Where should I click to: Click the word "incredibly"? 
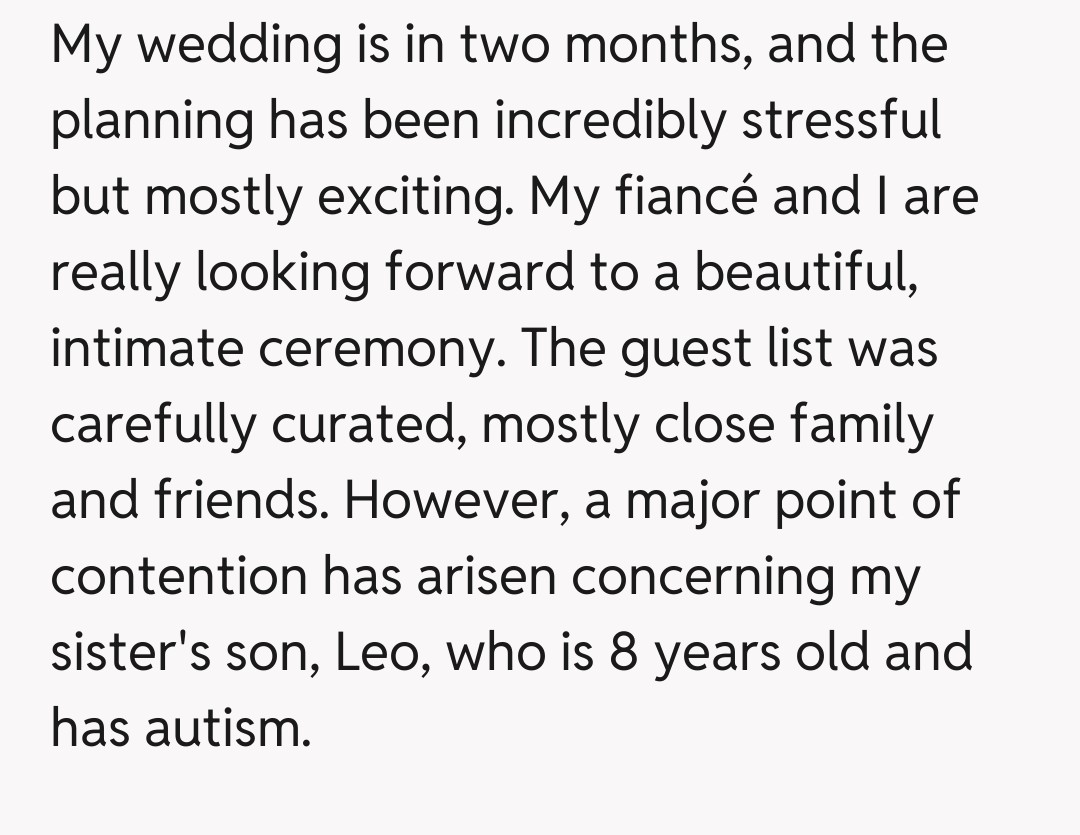click(613, 121)
